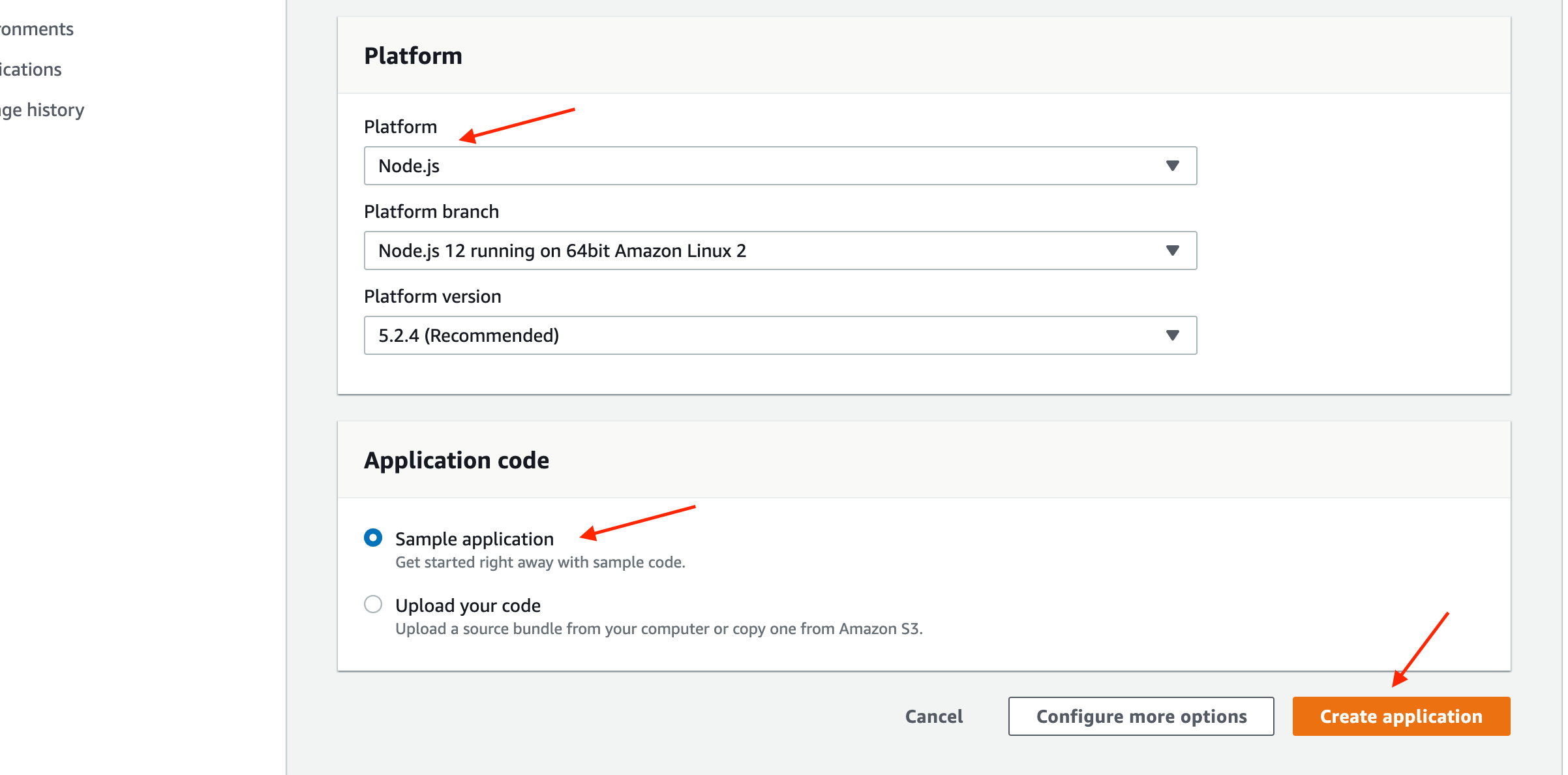Click the Platform version field label
This screenshot has height=775, width=1568.
point(432,296)
